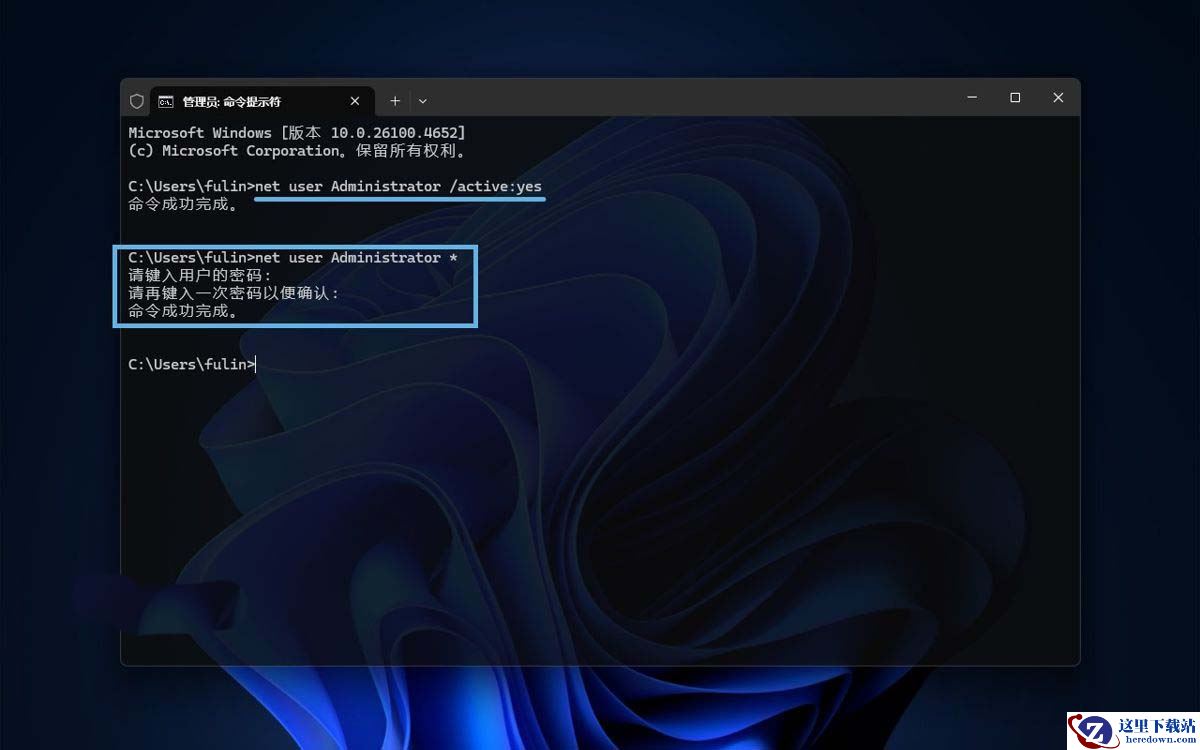Click the Microsoft Windows version line
This screenshot has height=750, width=1200.
coord(297,133)
